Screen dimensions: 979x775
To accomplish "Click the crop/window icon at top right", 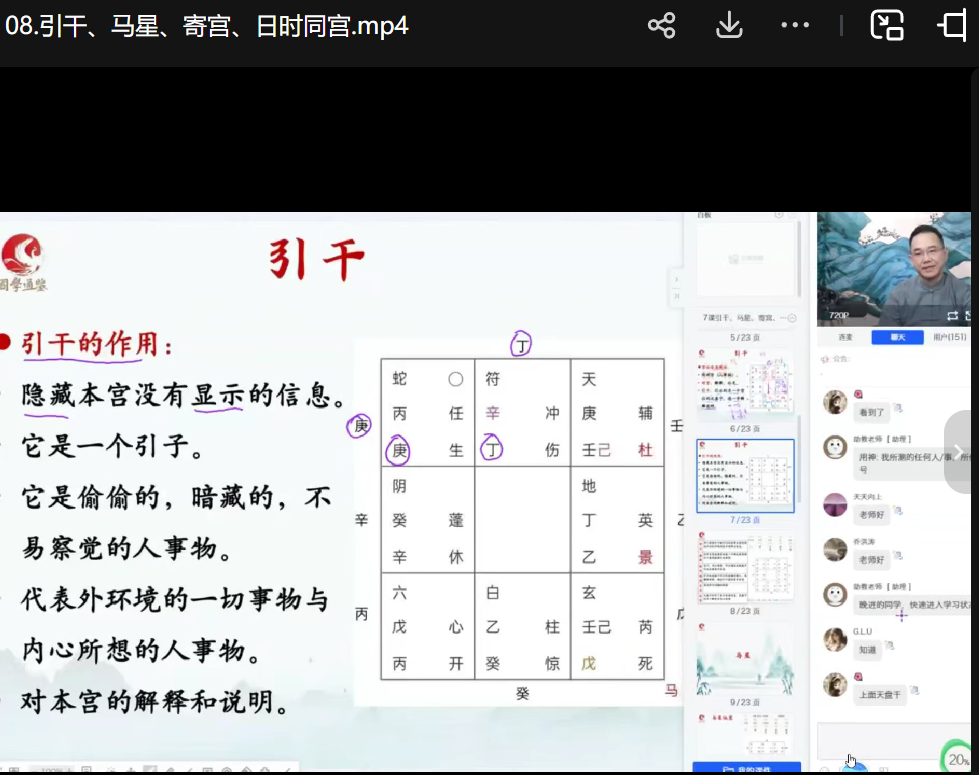I will click(954, 25).
